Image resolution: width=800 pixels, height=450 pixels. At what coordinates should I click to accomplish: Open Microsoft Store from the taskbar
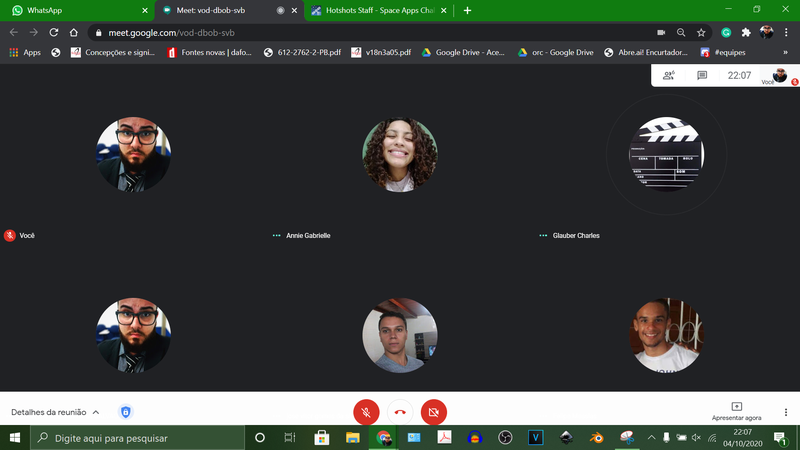point(321,438)
